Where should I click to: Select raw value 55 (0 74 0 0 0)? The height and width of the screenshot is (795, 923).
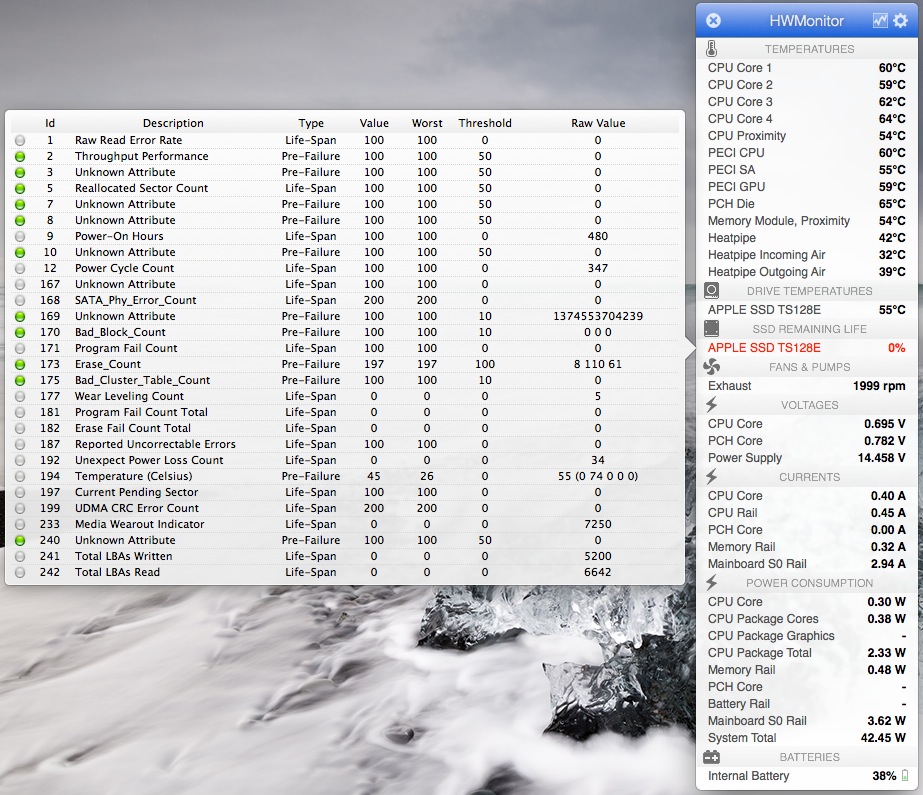[x=598, y=476]
